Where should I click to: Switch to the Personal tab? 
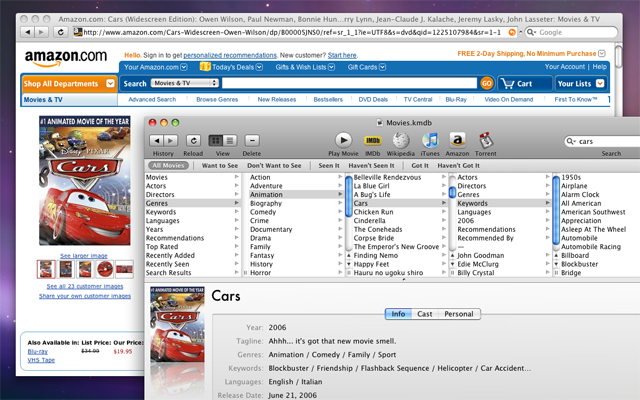coord(459,314)
